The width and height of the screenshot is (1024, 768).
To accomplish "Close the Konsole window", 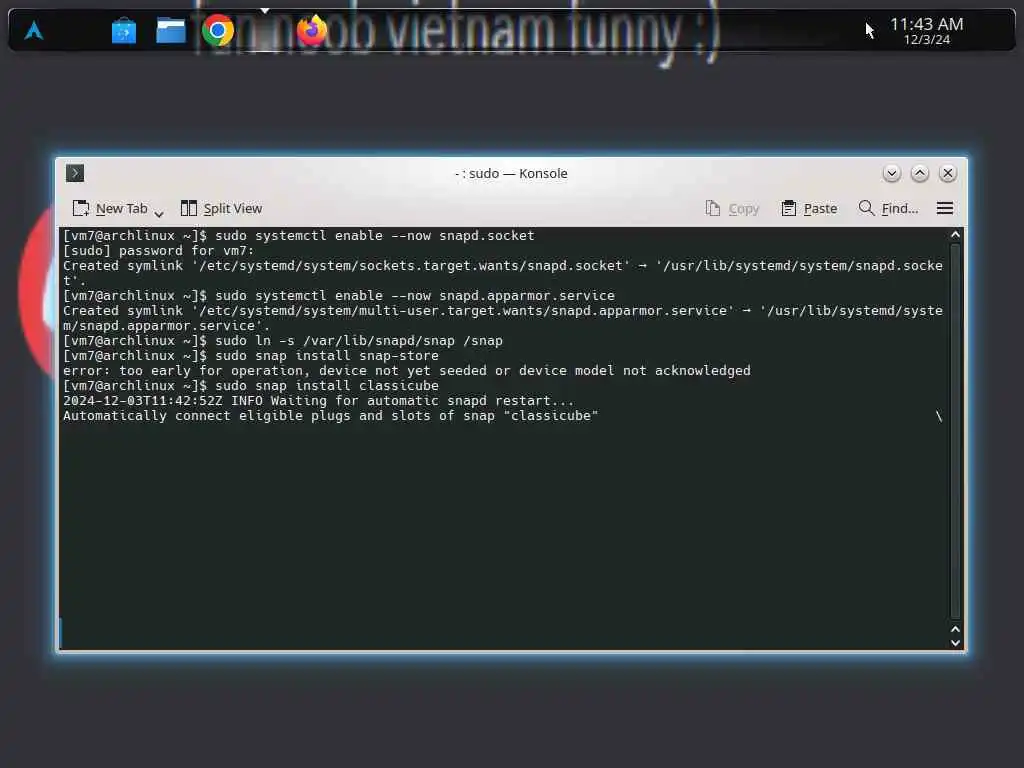I will tap(948, 173).
